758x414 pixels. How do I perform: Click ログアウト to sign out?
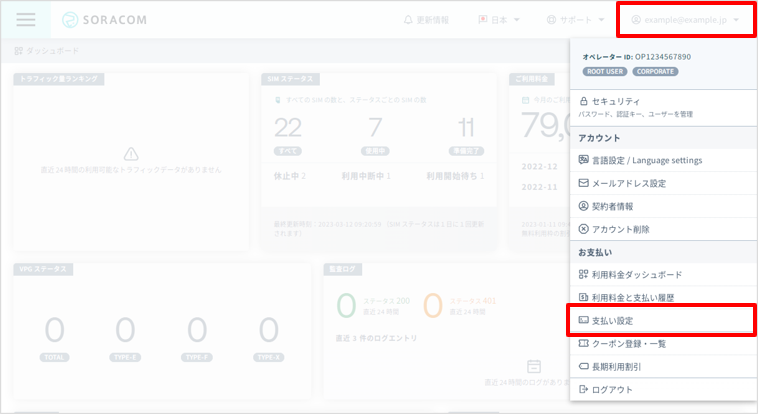(x=663, y=389)
